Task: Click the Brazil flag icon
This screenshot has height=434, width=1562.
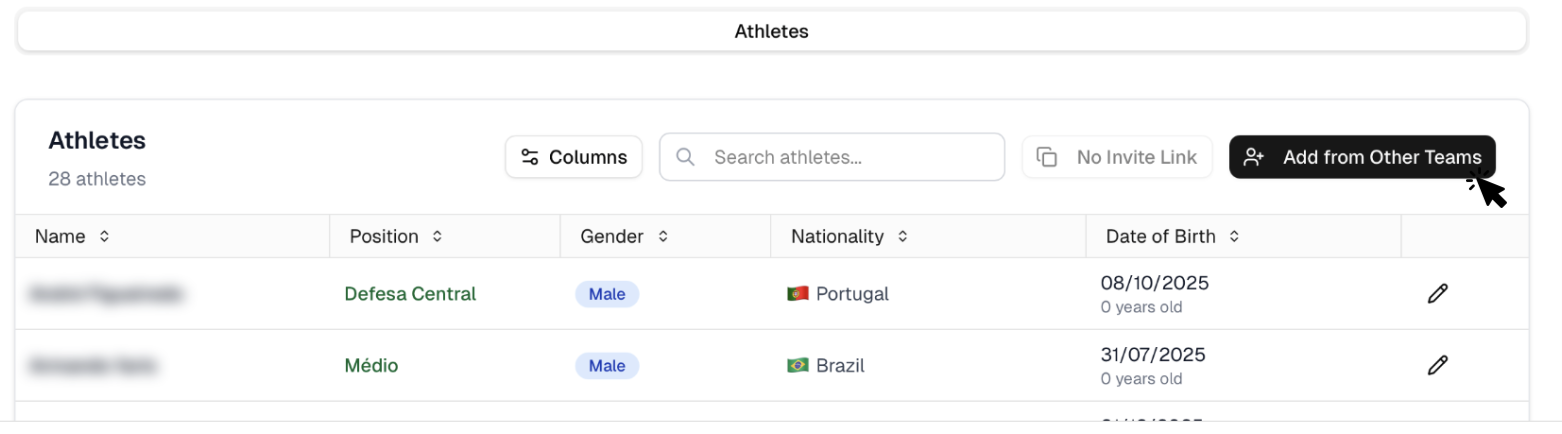Action: pos(798,366)
